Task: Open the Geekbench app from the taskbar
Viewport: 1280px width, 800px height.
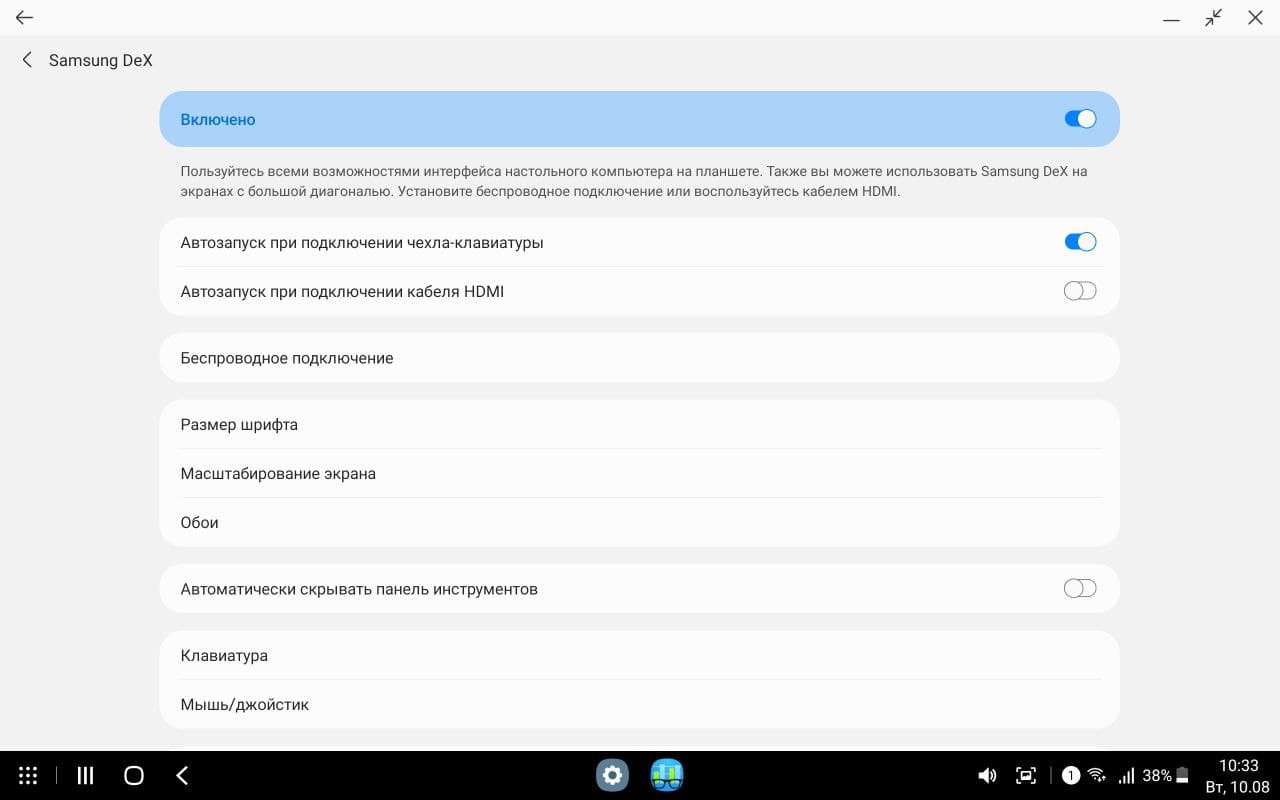Action: click(666, 775)
